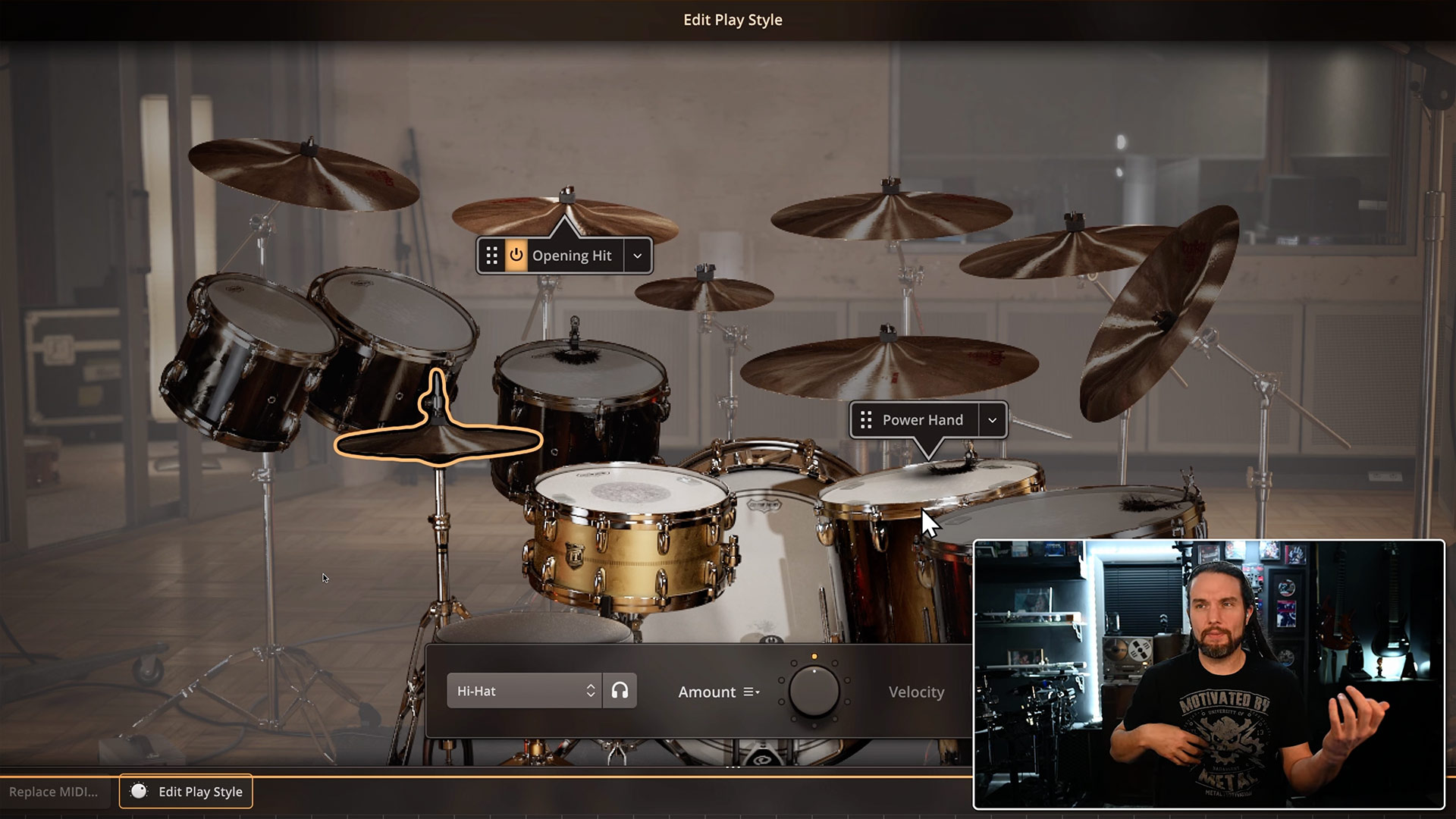Screen dimensions: 1456x819
Task: Click the Amount knob
Action: tap(814, 692)
